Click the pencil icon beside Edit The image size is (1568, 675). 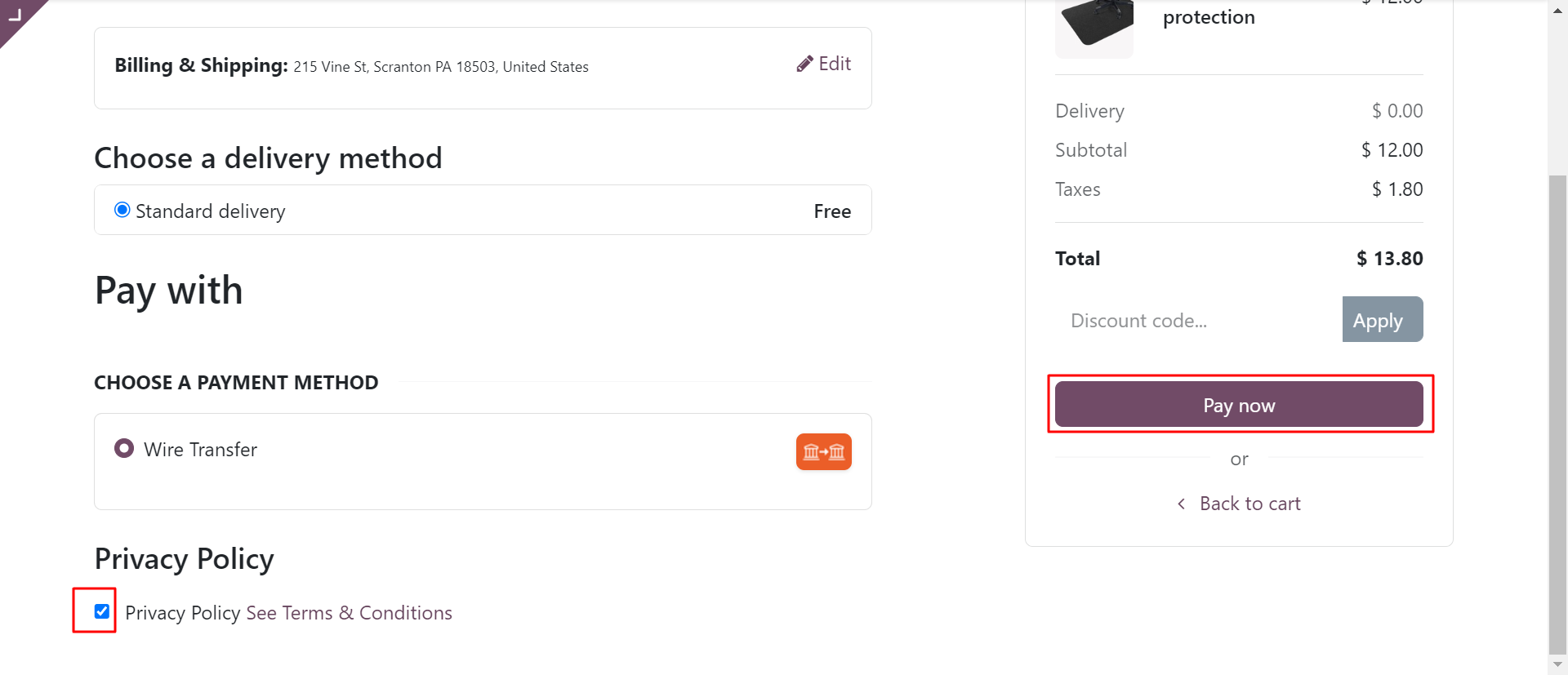point(804,64)
